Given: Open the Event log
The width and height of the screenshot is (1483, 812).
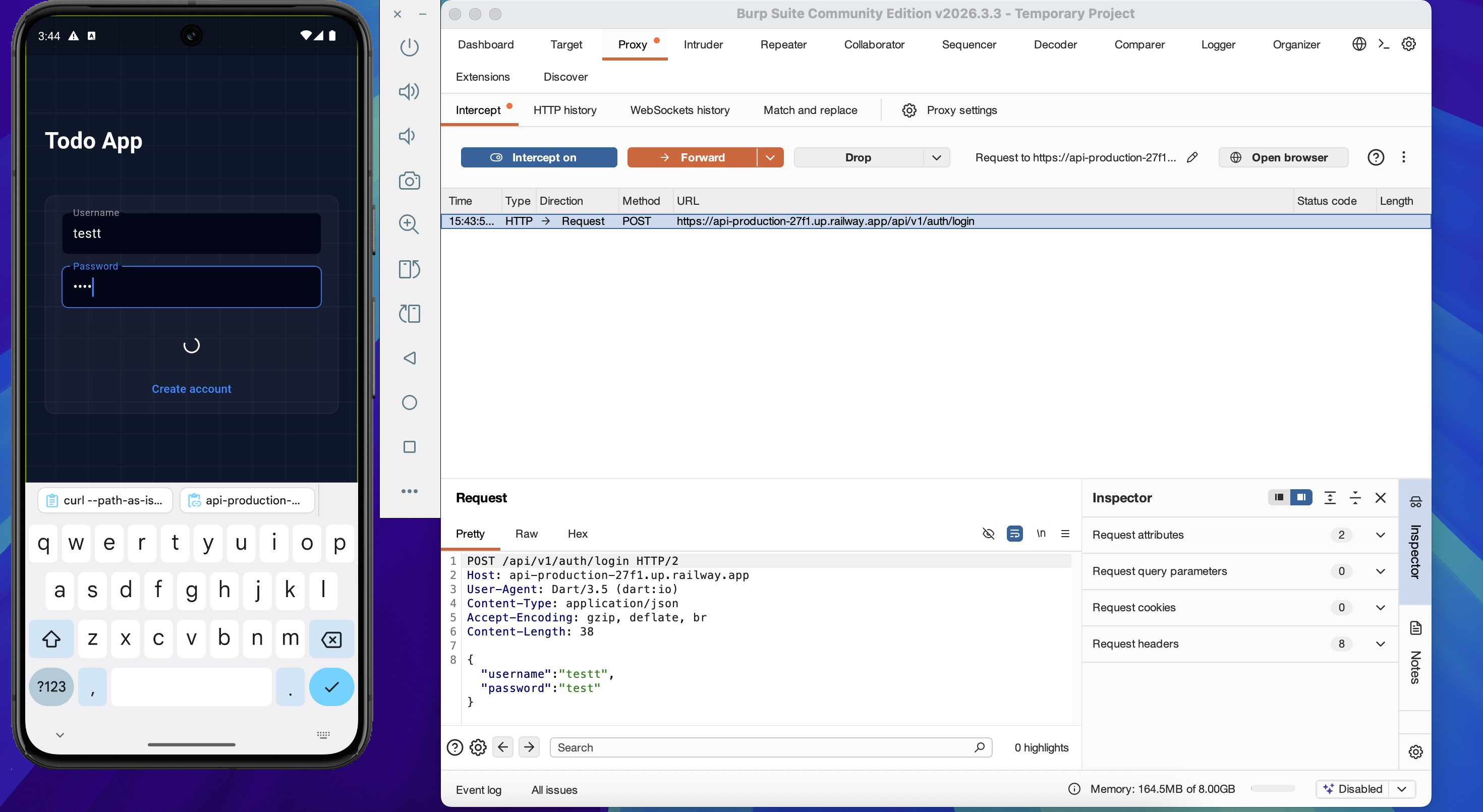Looking at the screenshot, I should click(478, 789).
